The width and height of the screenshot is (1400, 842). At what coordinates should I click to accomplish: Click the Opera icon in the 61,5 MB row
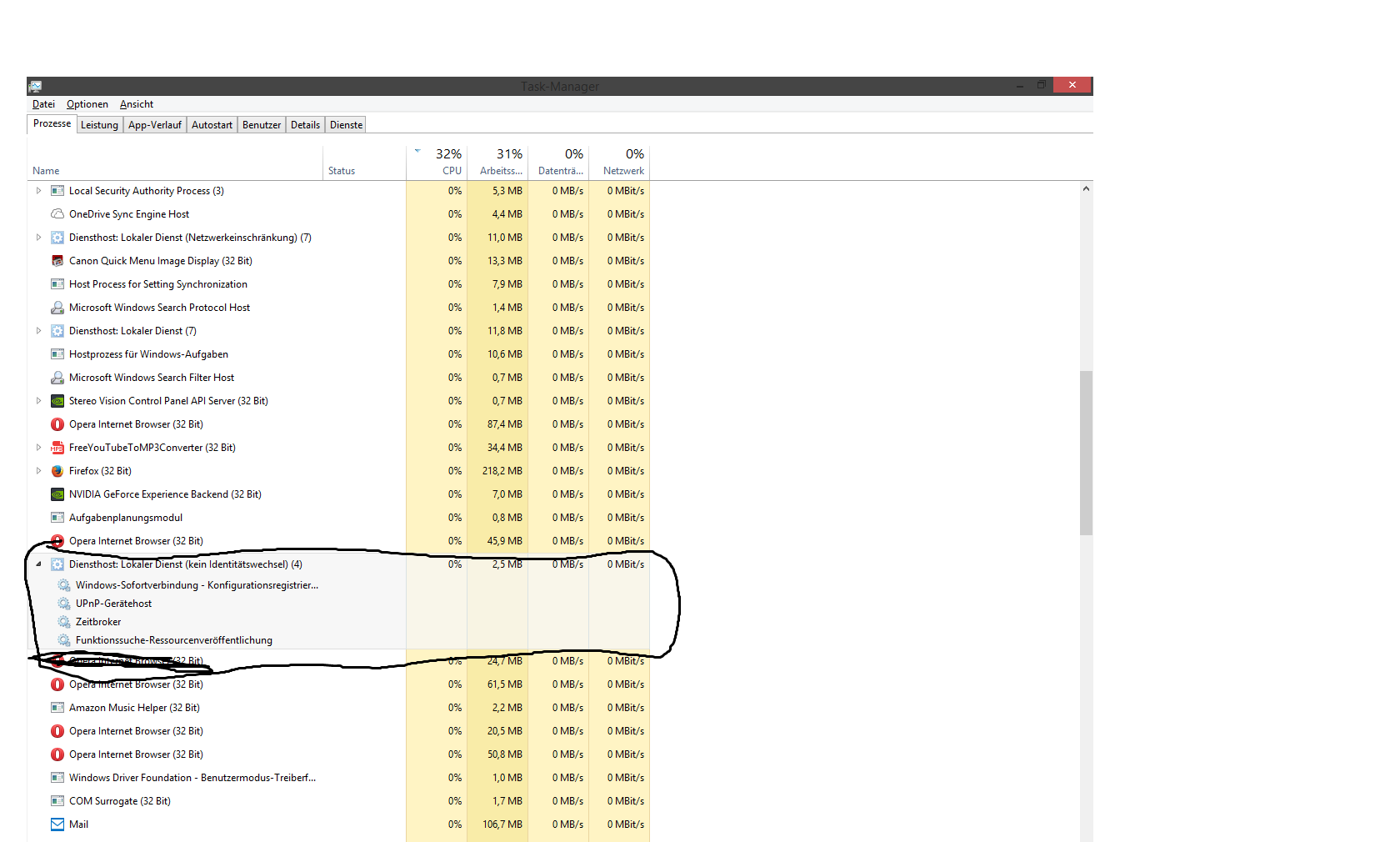click(x=57, y=684)
